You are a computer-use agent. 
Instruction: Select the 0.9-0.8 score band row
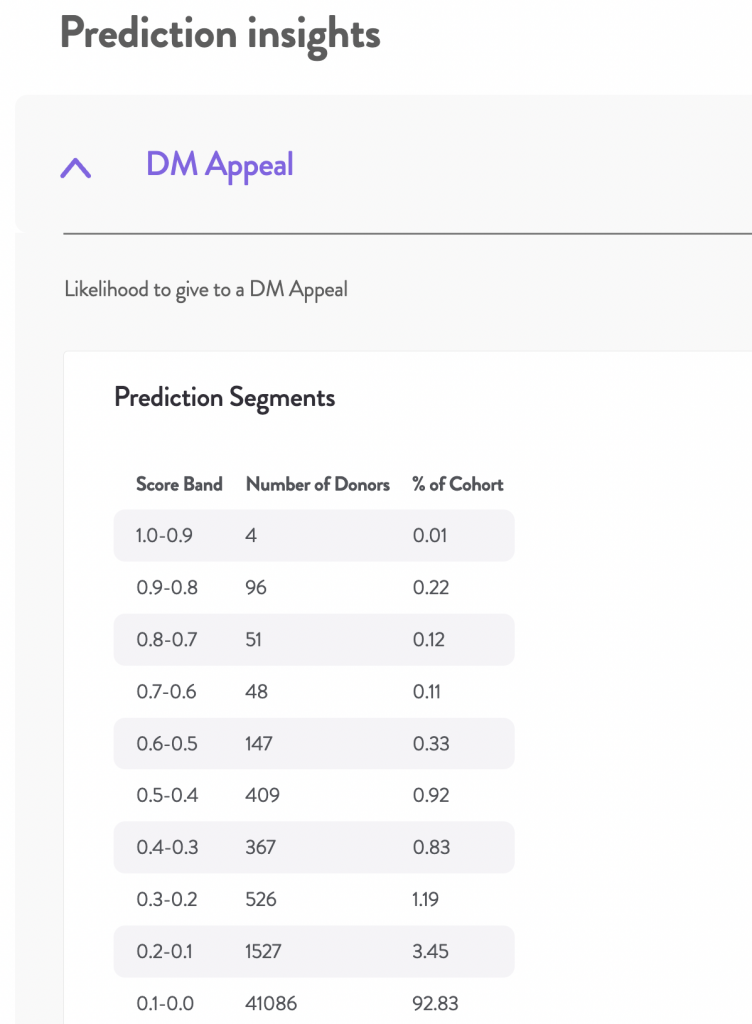pyautogui.click(x=314, y=587)
